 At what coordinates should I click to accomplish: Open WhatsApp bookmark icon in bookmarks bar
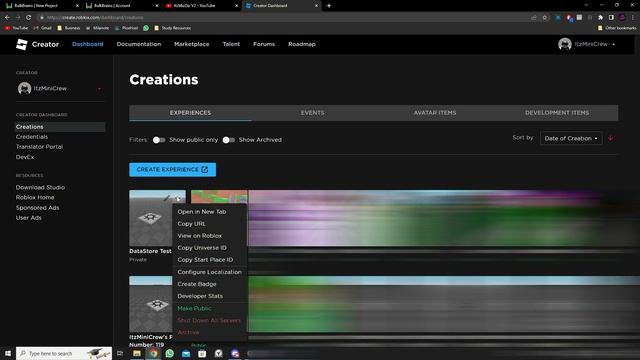[146, 28]
